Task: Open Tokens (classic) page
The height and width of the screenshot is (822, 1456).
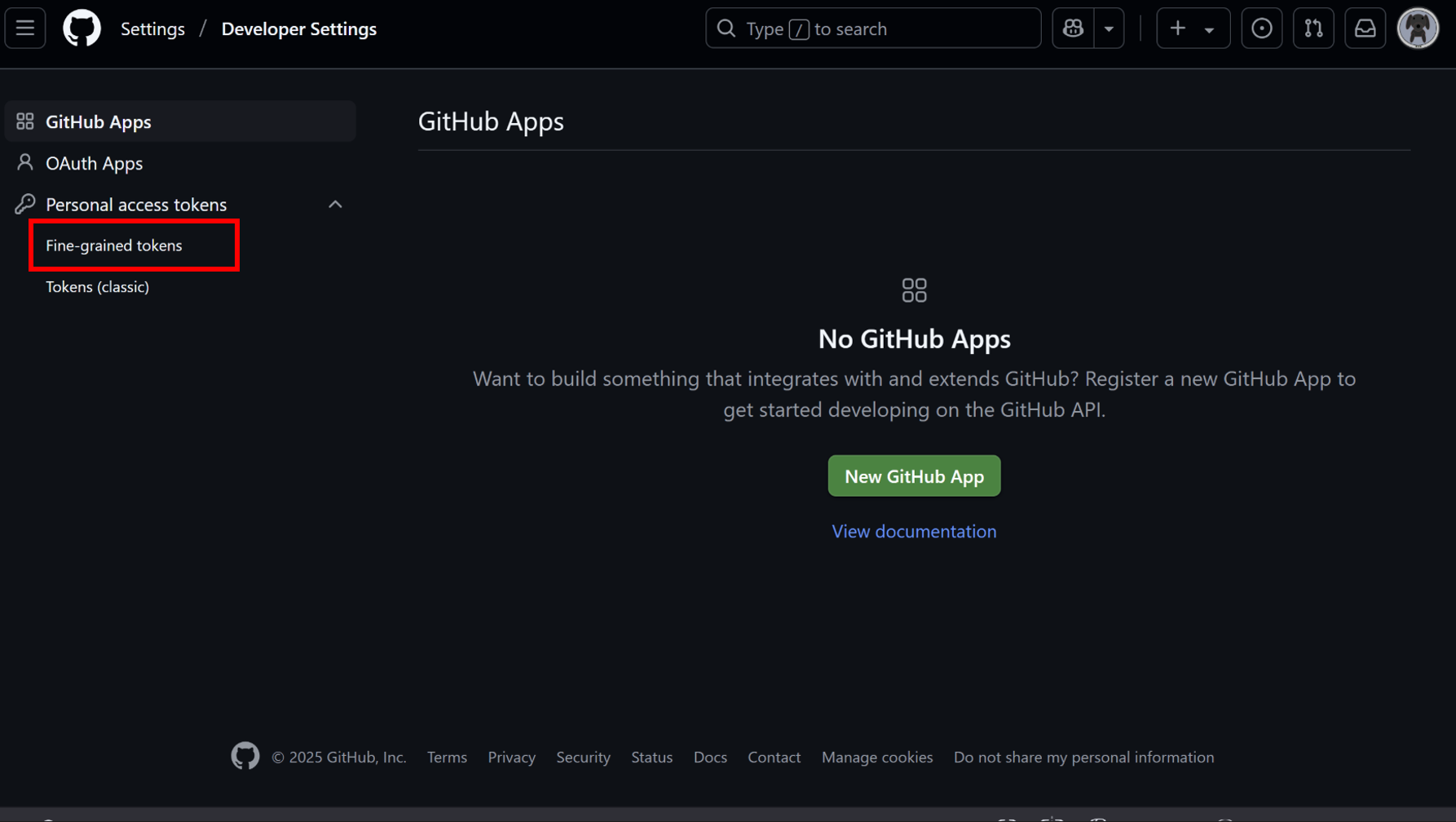Action: (98, 287)
